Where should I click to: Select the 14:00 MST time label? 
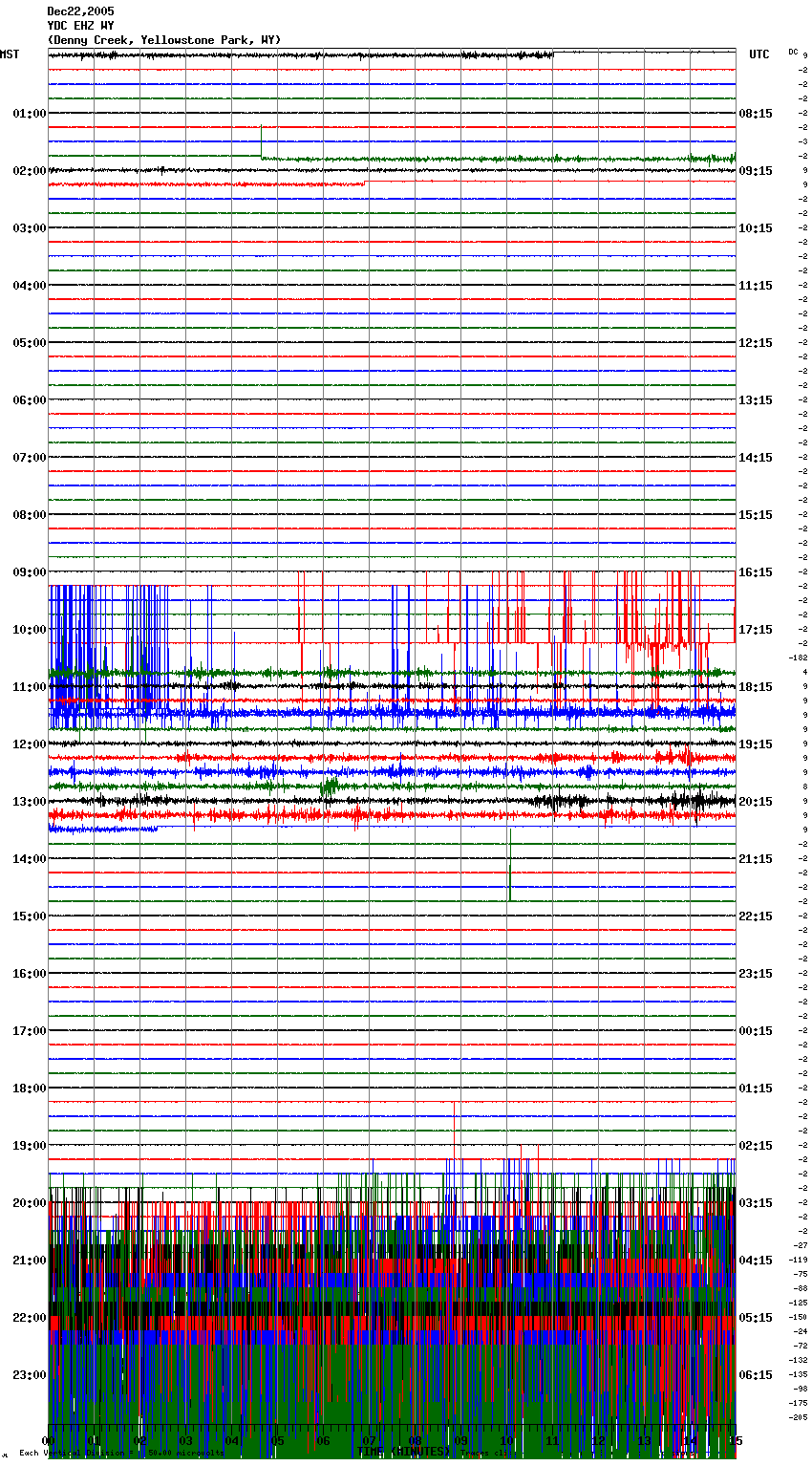[30, 859]
